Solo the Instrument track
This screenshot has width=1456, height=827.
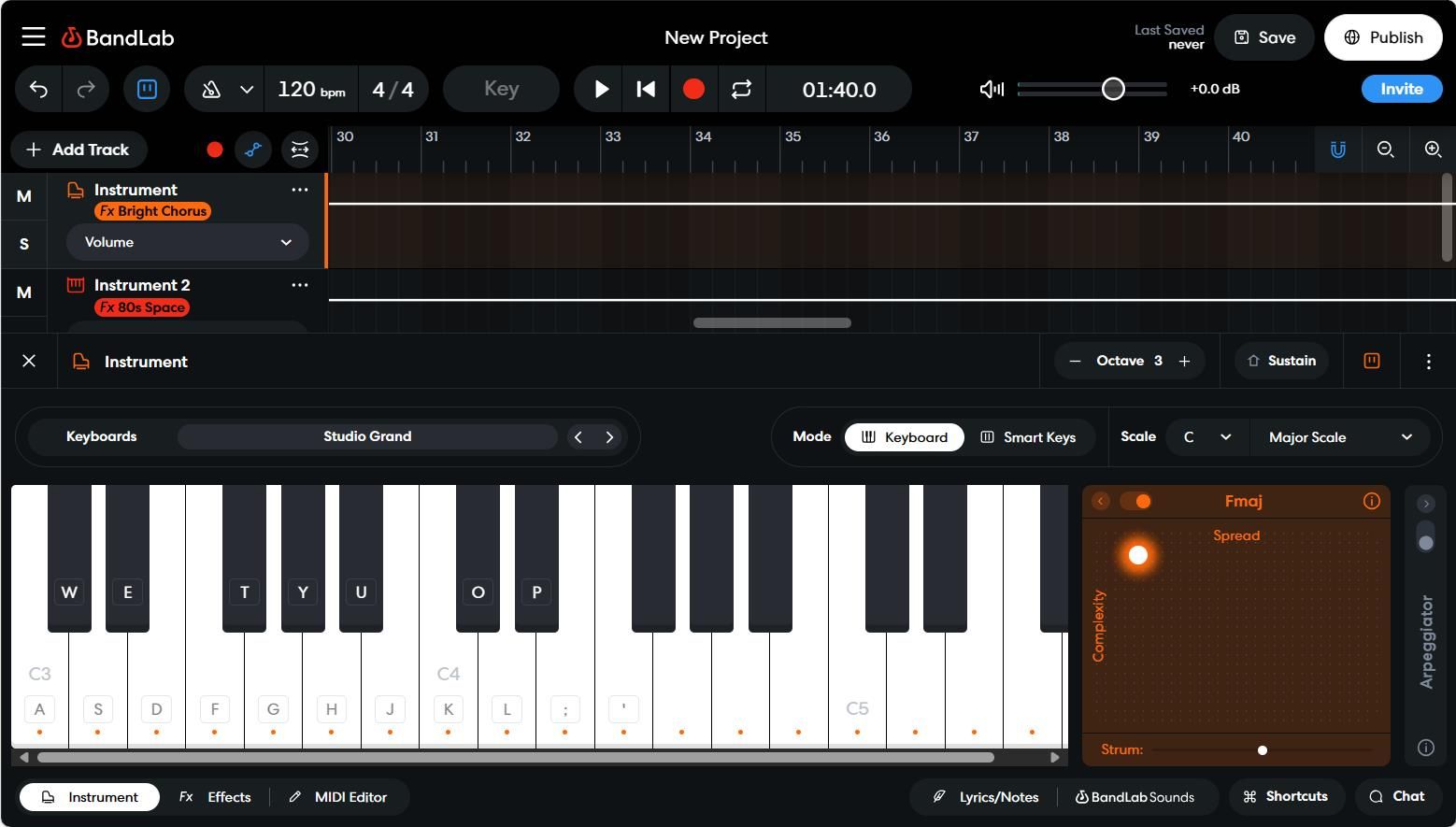coord(22,244)
